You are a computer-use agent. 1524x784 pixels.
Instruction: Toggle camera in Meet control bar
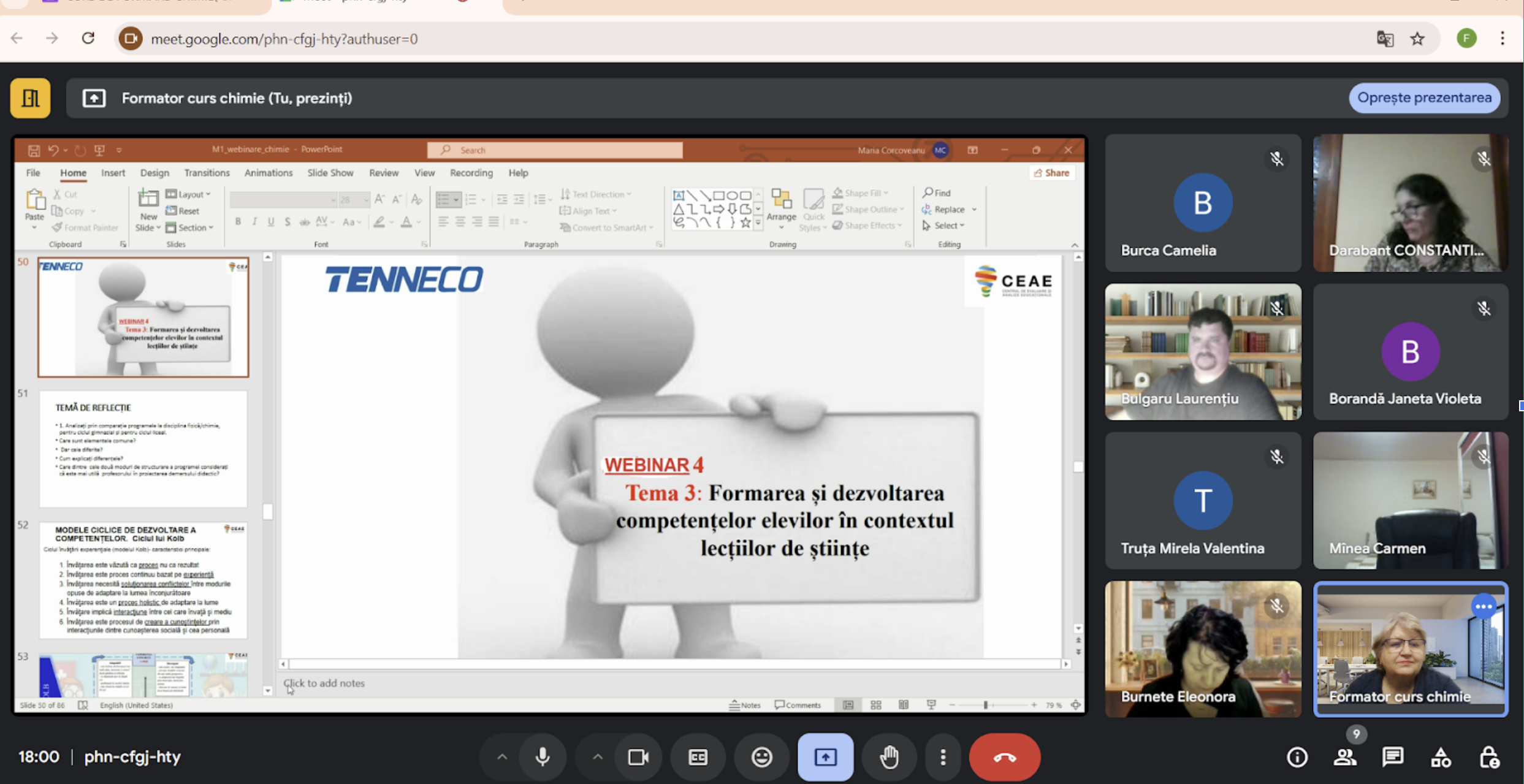point(638,757)
